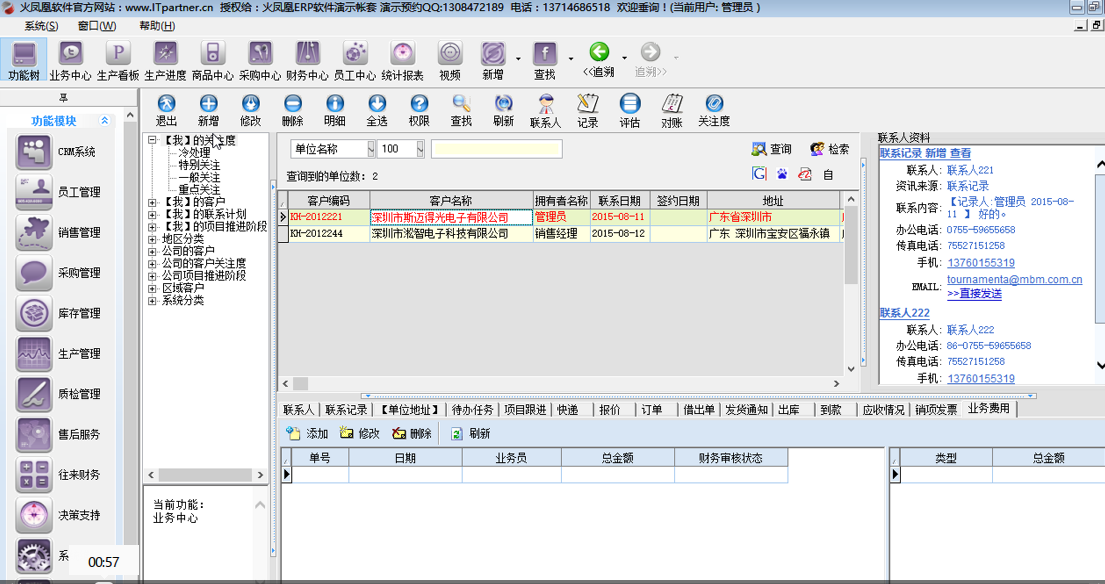Click the 检索 button

tap(829, 149)
